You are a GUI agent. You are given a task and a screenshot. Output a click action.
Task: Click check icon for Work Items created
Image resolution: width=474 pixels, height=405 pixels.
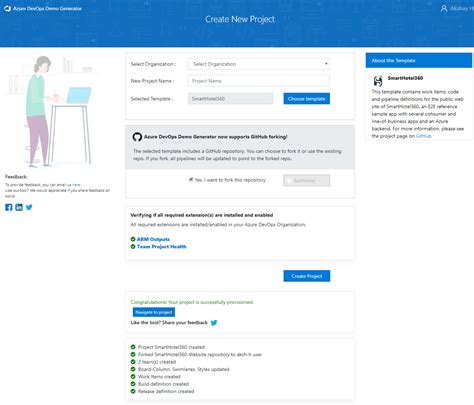(133, 376)
